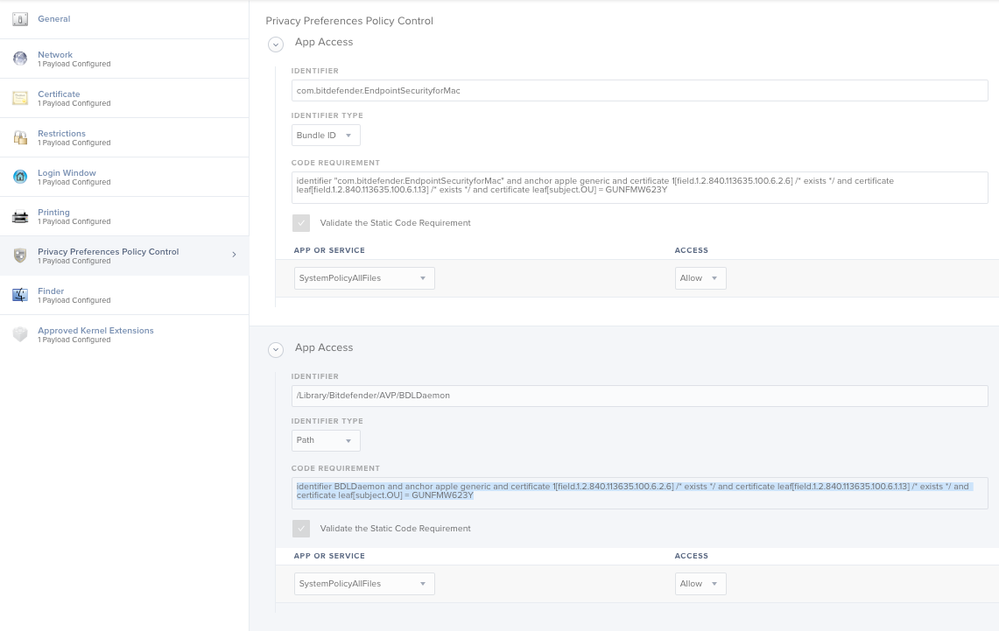
Task: Open the Path identifier type dropdown
Action: point(326,440)
